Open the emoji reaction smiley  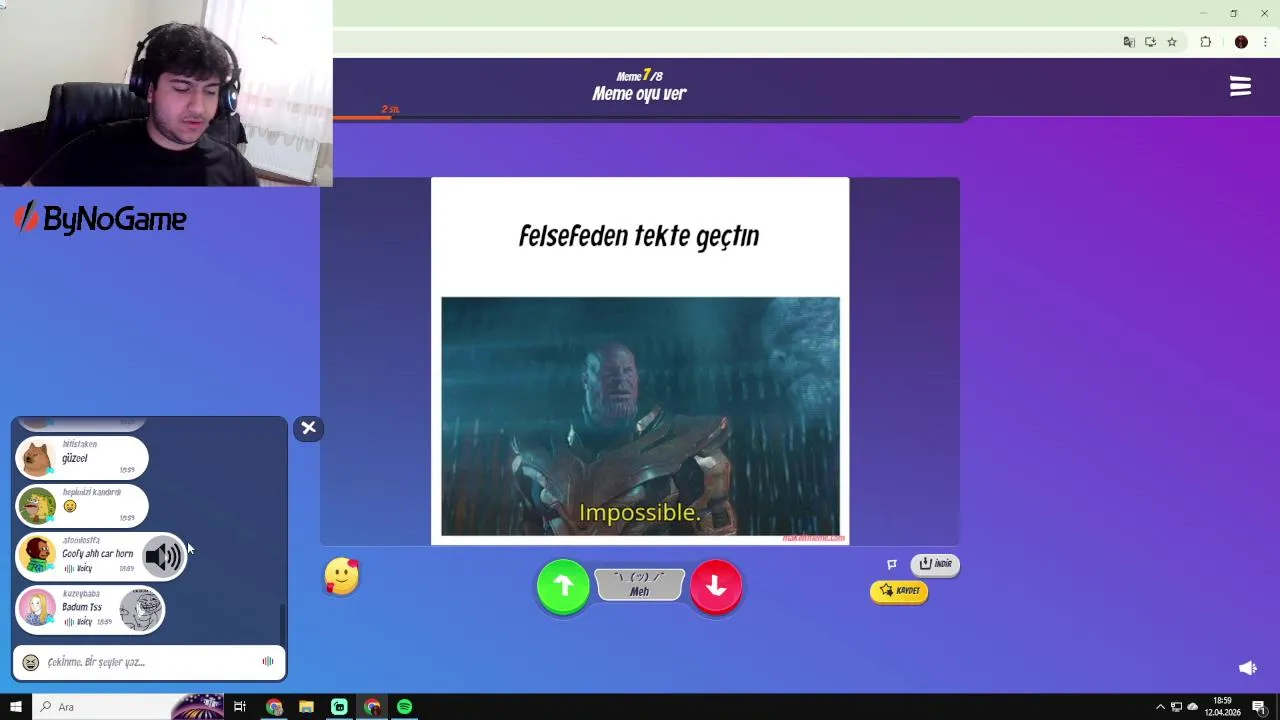click(x=341, y=577)
